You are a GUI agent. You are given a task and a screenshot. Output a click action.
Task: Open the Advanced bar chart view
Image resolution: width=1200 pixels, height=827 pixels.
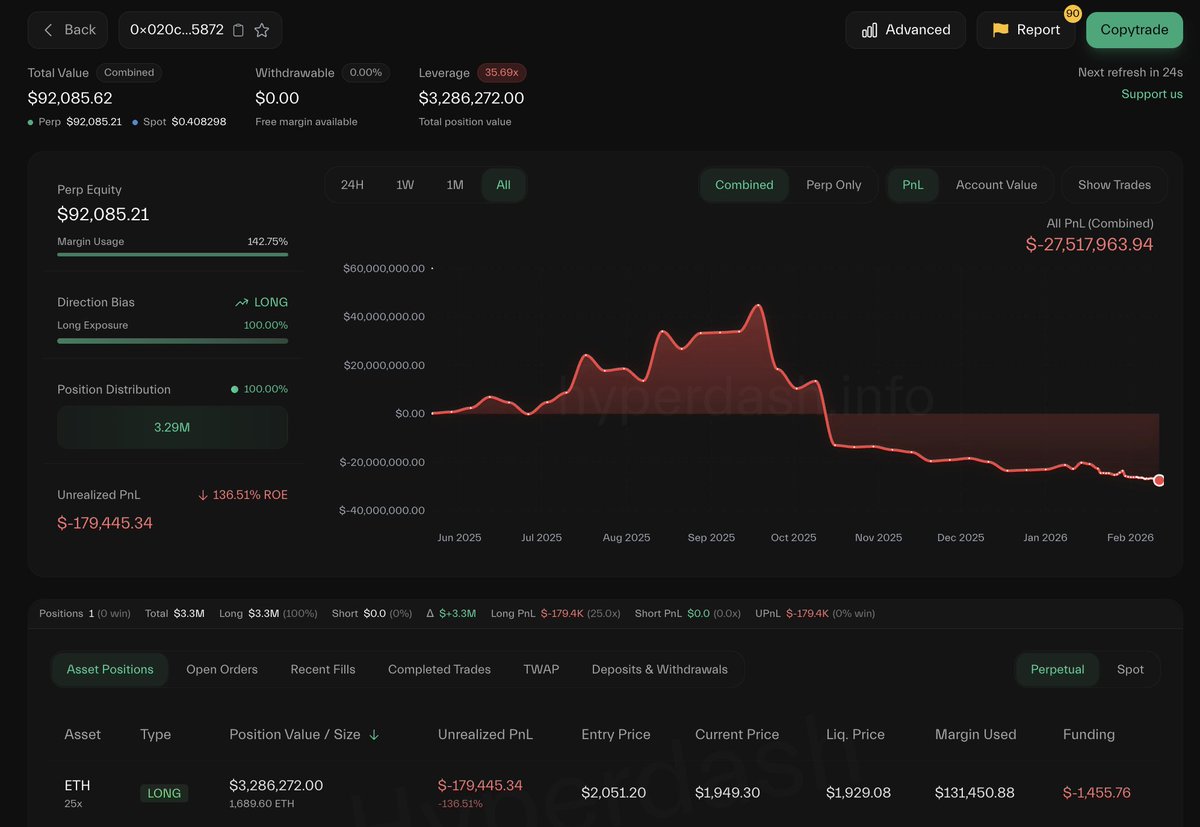coord(905,30)
